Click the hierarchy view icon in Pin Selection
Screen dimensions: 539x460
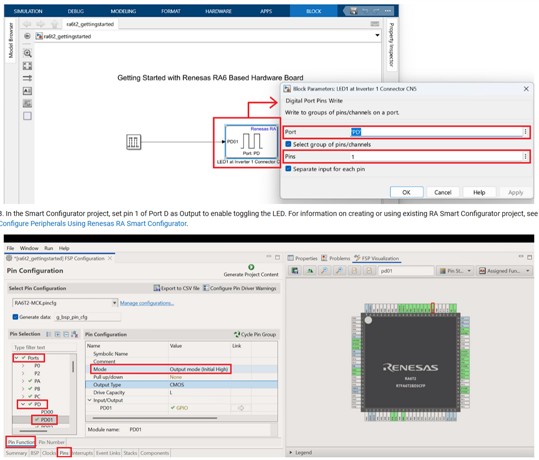tap(74, 334)
